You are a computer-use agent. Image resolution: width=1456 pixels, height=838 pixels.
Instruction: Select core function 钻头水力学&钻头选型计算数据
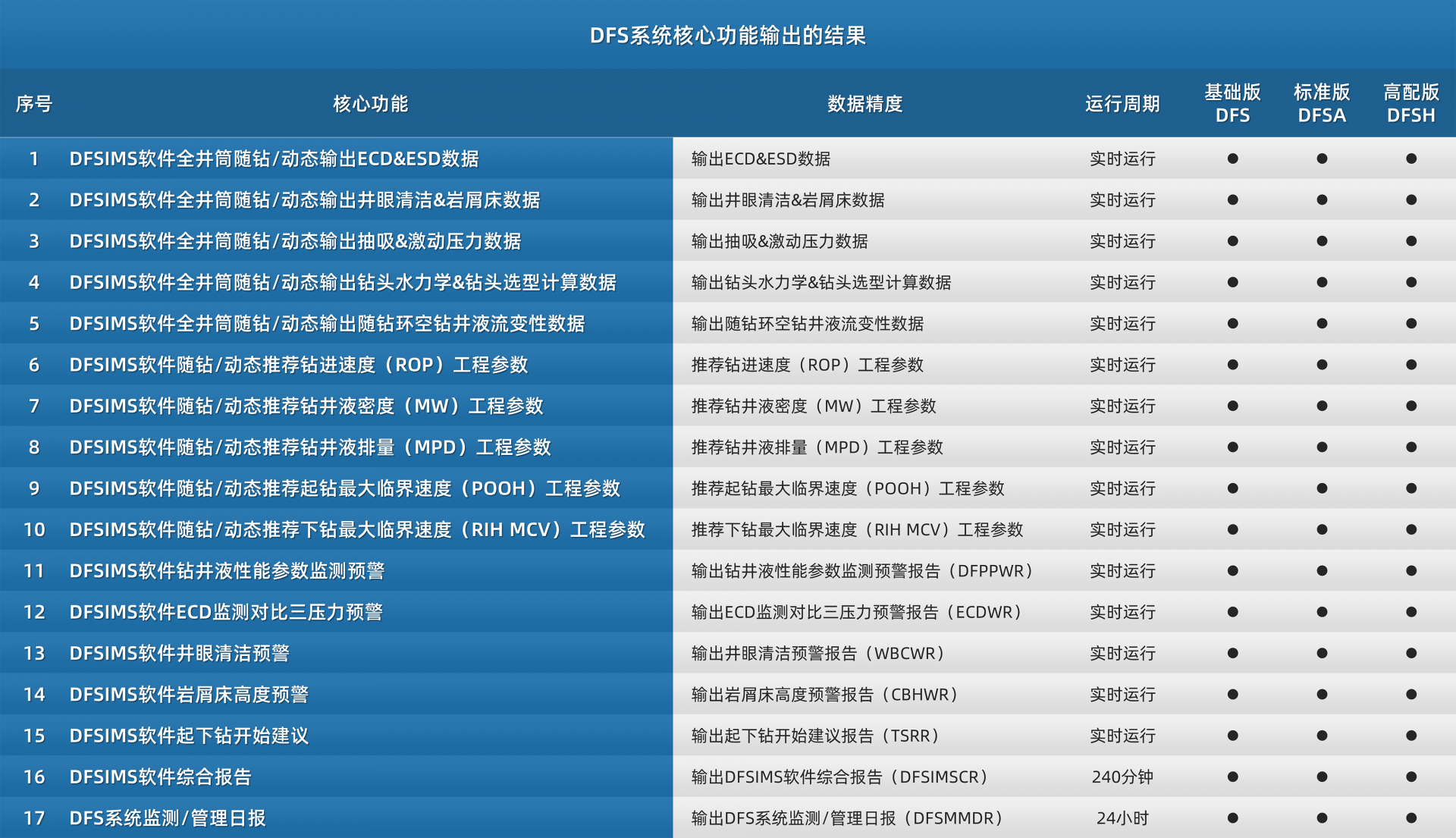tap(342, 282)
